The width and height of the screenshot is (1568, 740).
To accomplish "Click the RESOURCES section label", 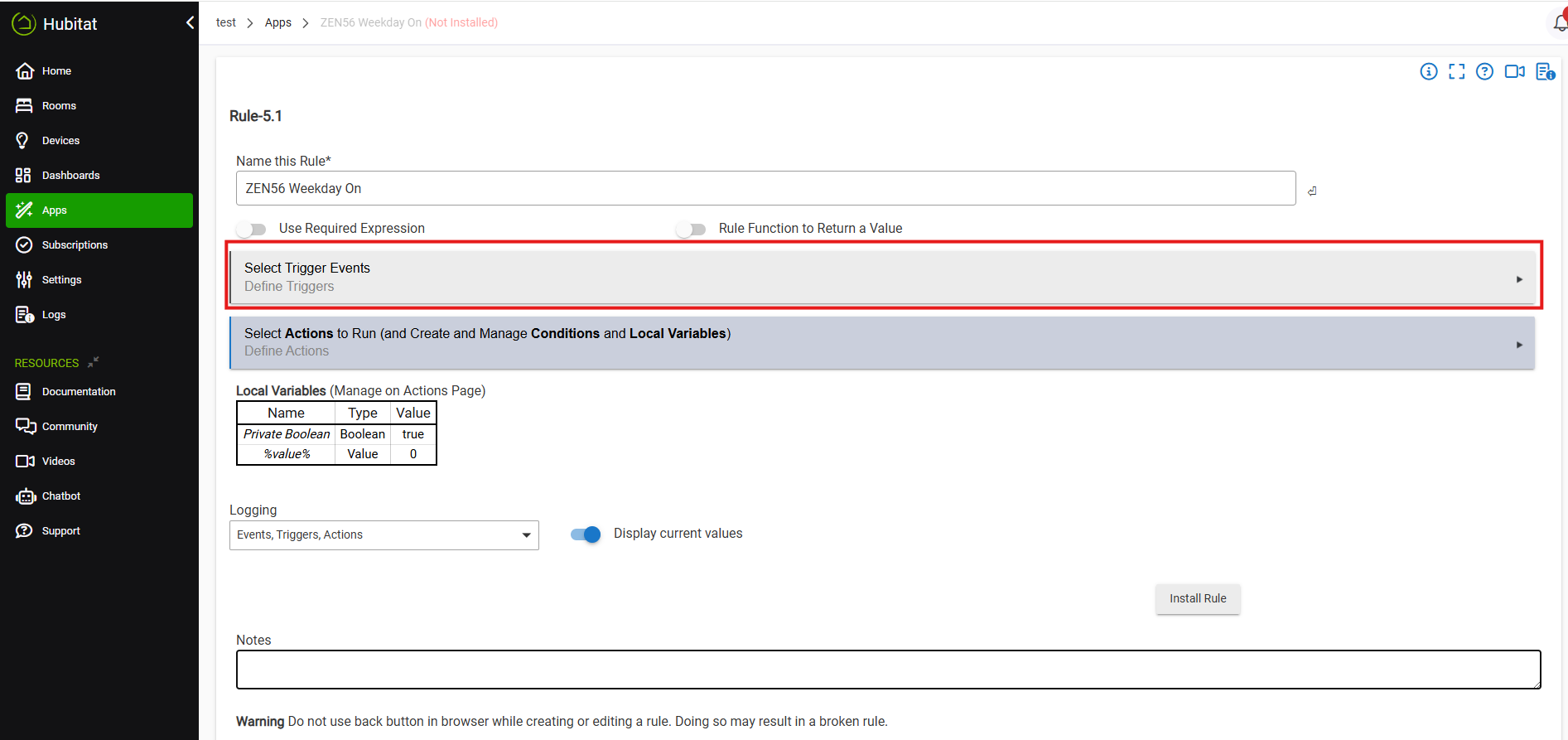I will click(x=46, y=363).
